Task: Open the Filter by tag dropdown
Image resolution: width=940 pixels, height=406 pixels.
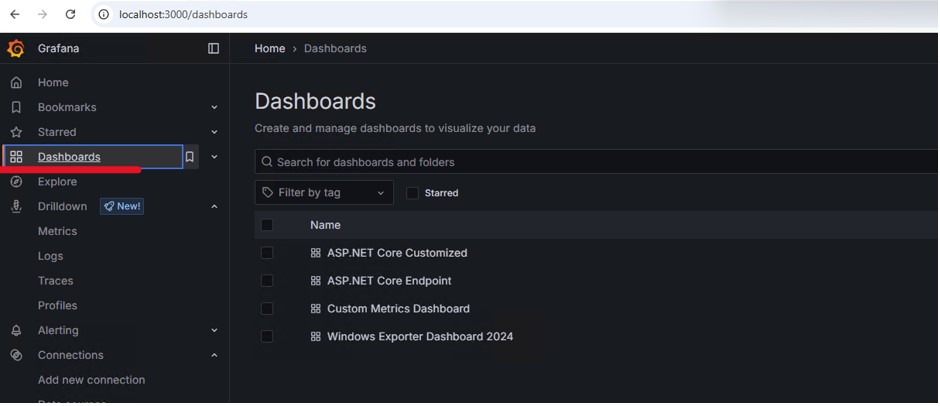Action: [324, 193]
